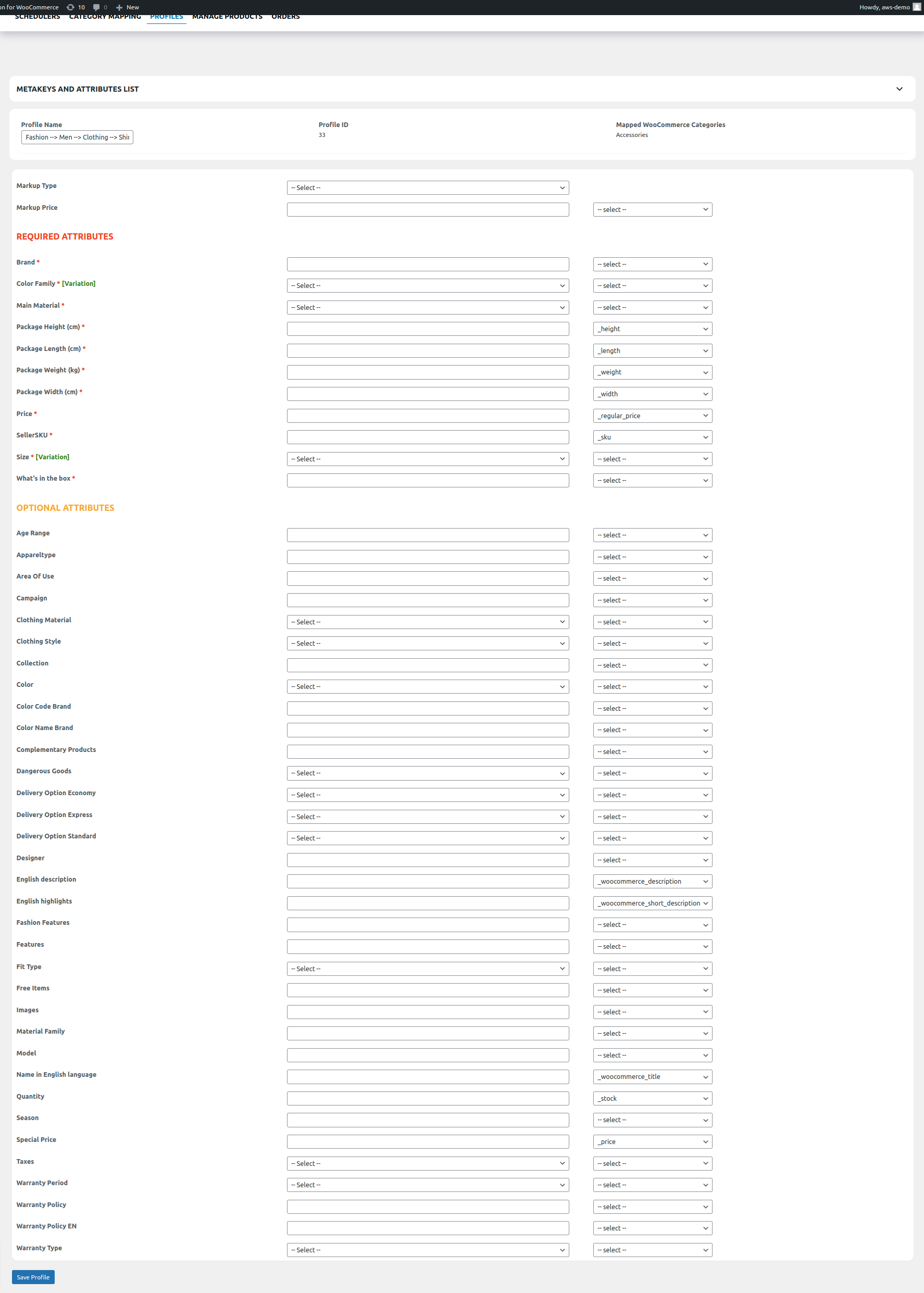Open the Orders tab
Viewport: 924px width, 1293px height.
285,17
